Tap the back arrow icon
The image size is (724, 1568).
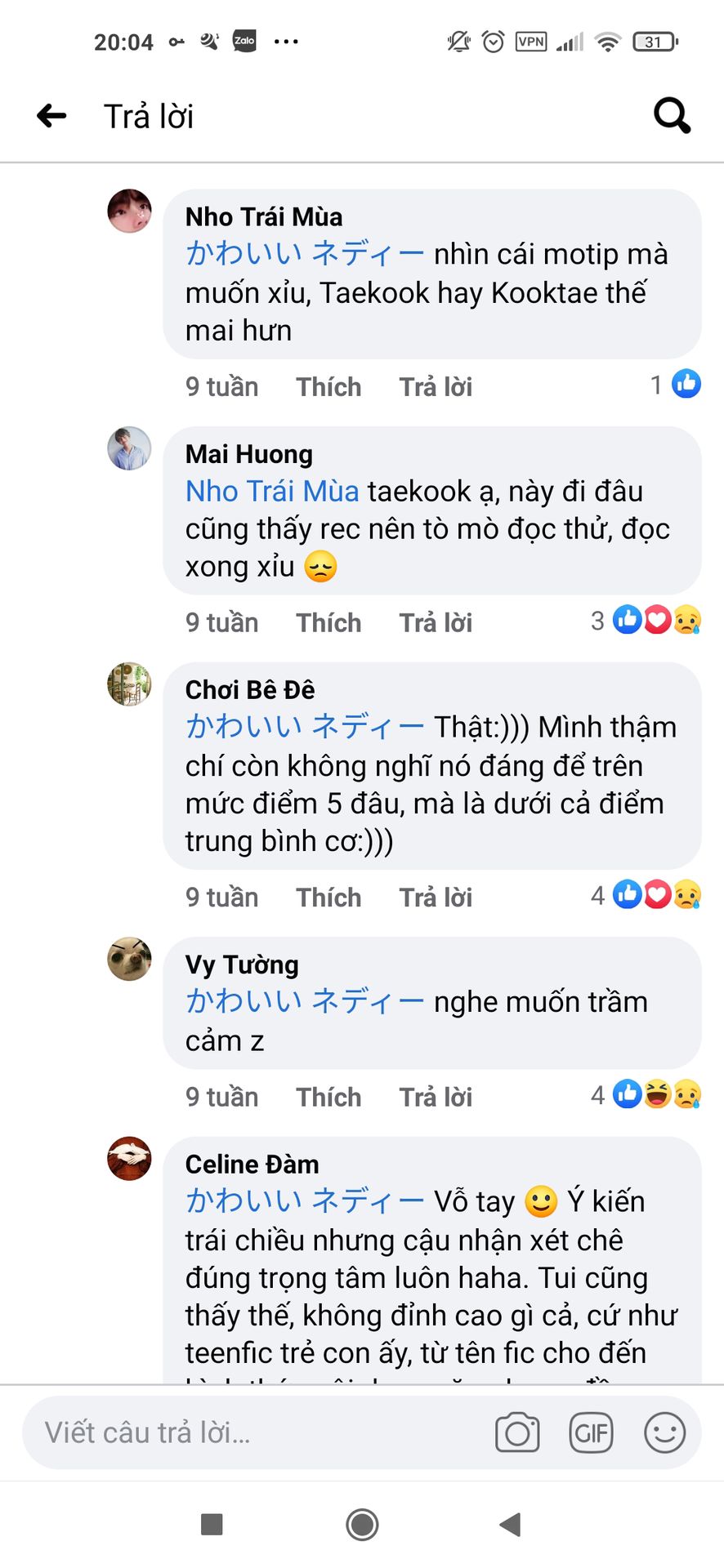(x=51, y=116)
